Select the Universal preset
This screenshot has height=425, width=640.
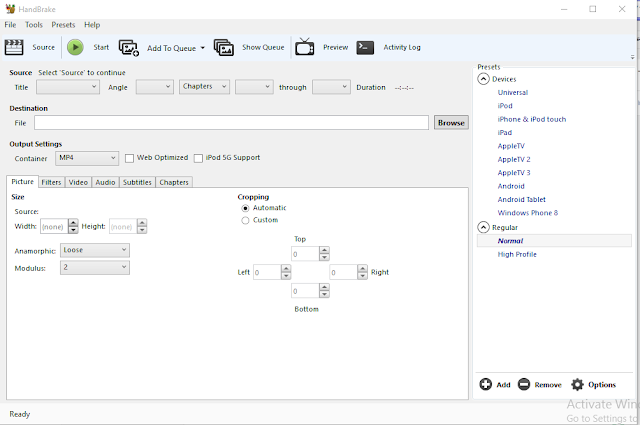pos(513,93)
